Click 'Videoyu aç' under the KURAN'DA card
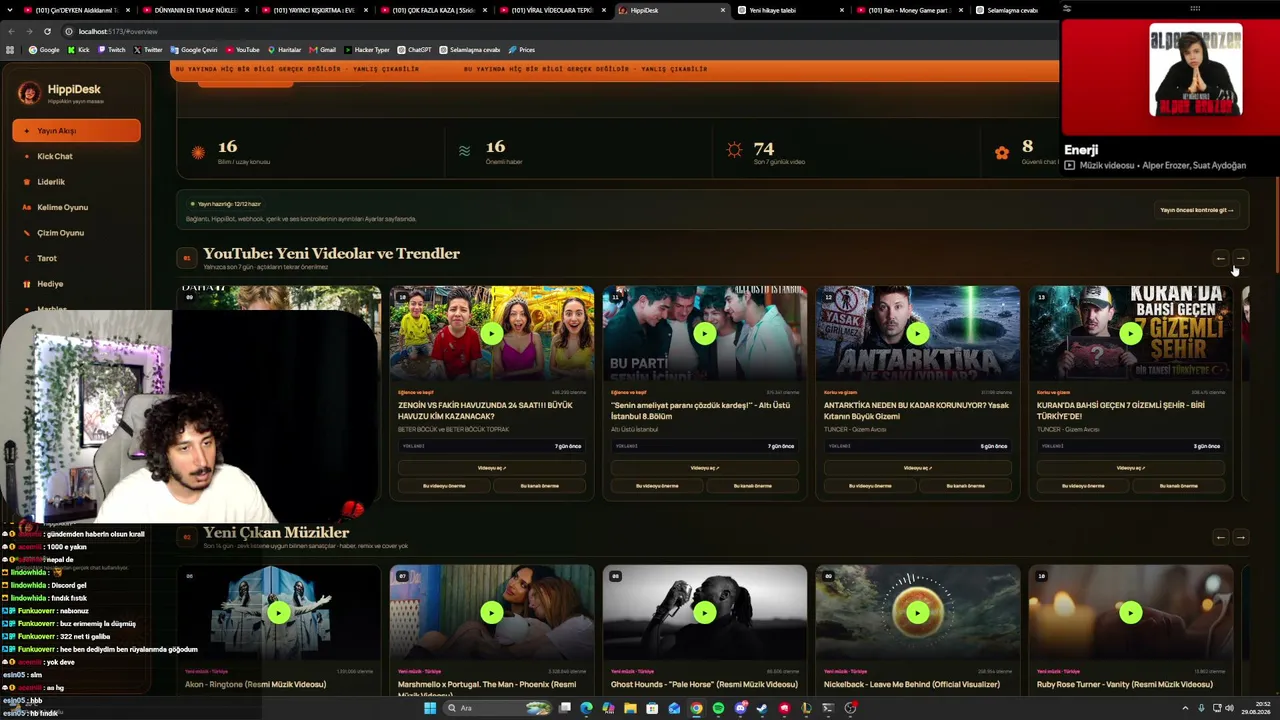Image resolution: width=1280 pixels, height=720 pixels. (x=1130, y=468)
